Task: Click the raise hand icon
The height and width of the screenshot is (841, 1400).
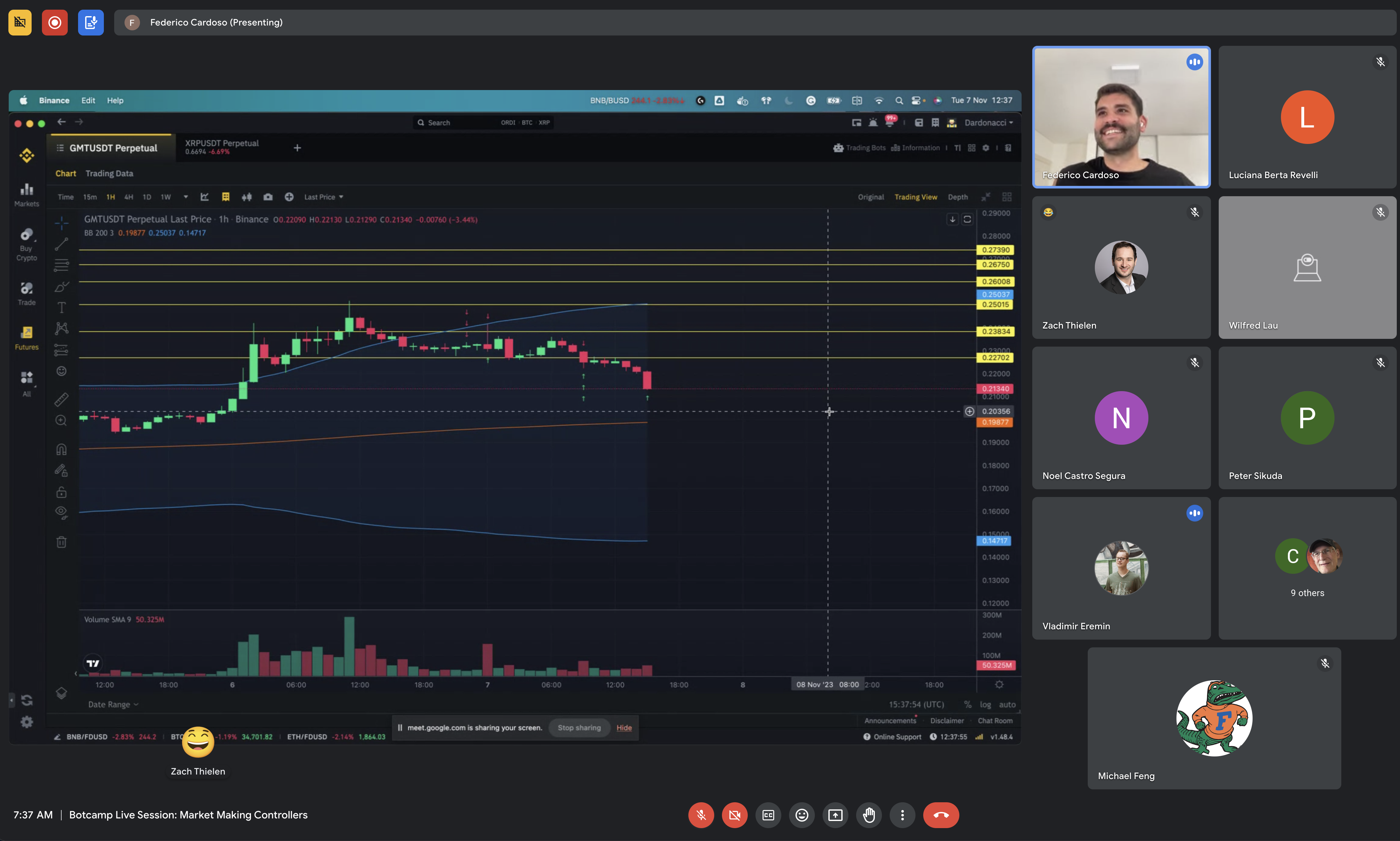Action: point(869,815)
